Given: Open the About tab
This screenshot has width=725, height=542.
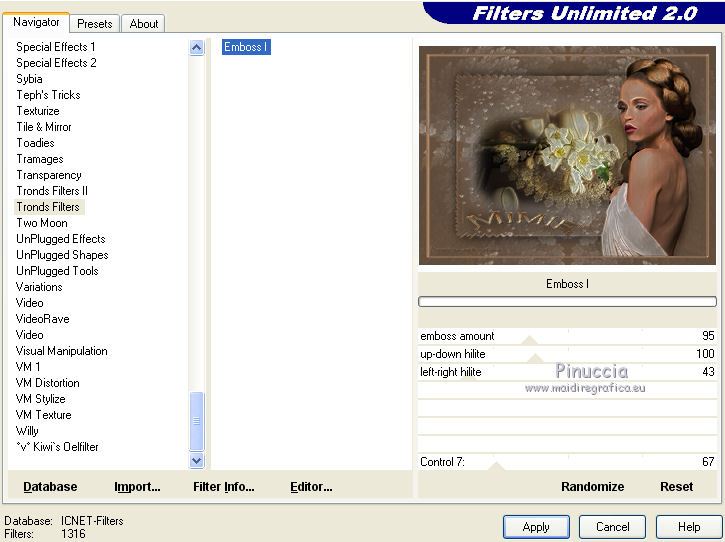Looking at the screenshot, I should (144, 24).
